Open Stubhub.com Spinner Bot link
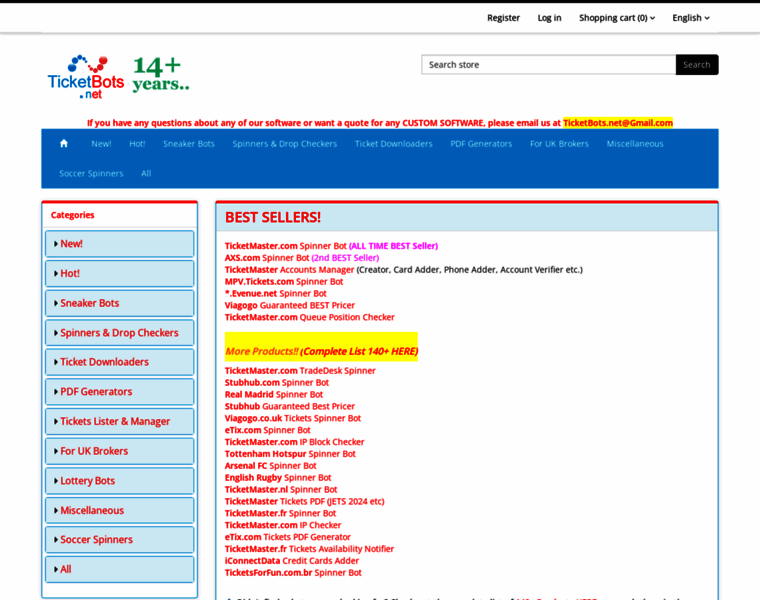 tap(277, 382)
